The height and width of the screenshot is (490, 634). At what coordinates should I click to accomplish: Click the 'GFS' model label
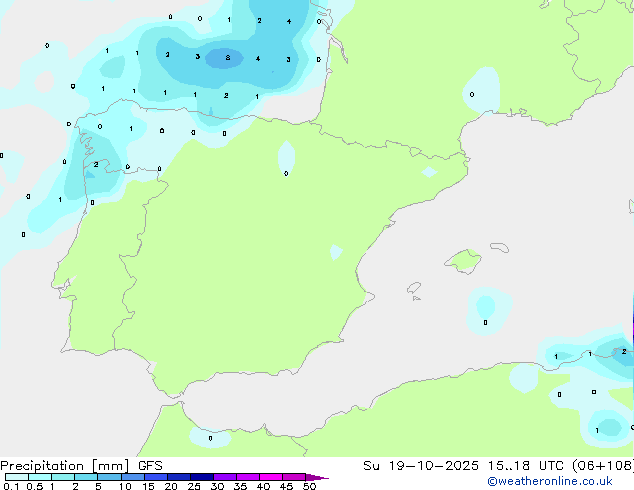[x=150, y=466]
